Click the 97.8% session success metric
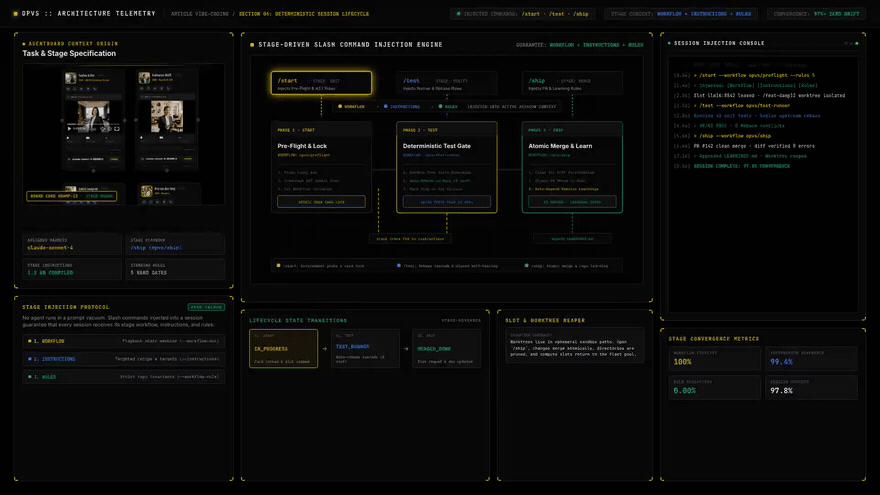The image size is (880, 495). click(811, 387)
